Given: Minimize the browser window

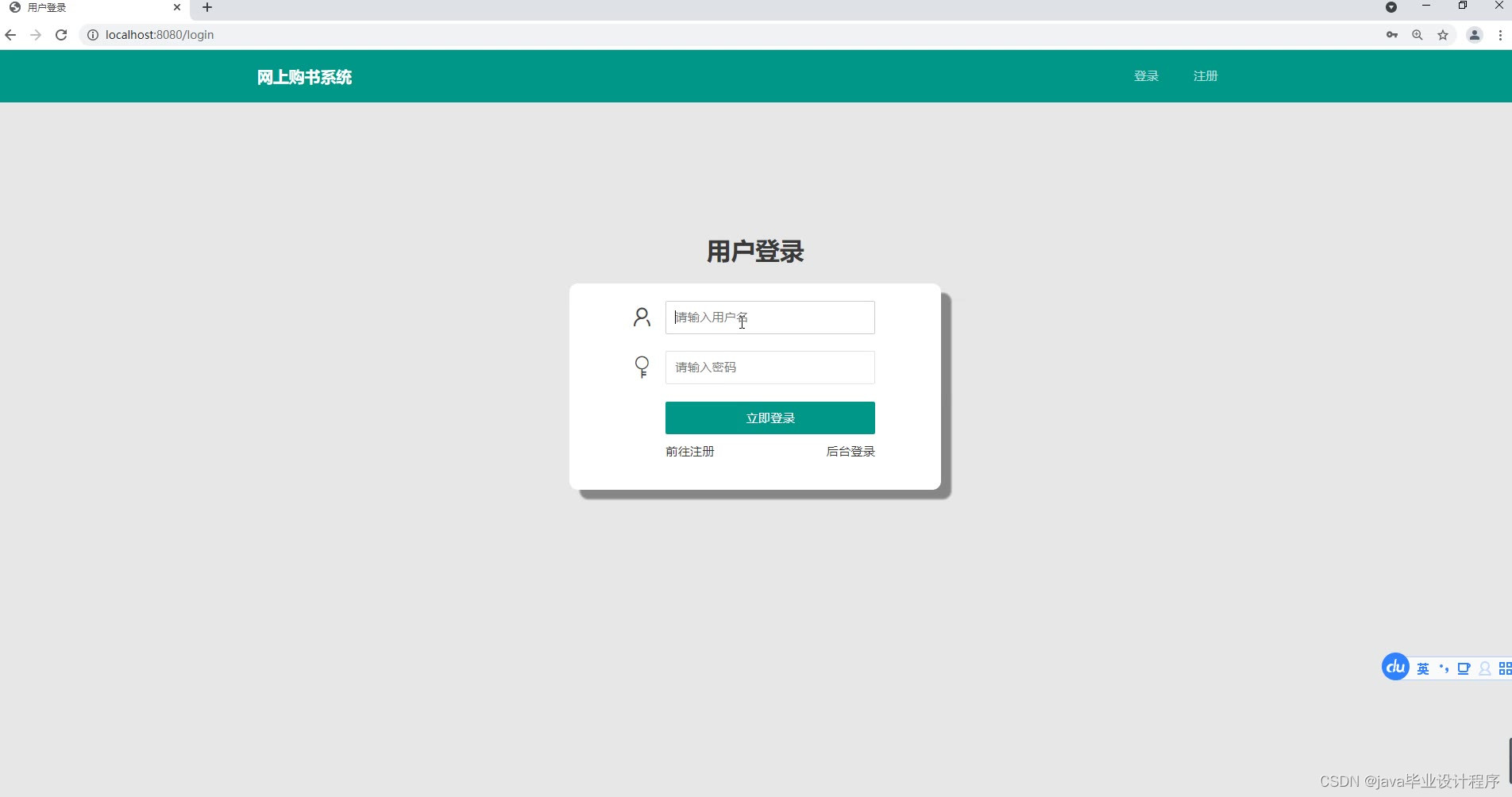Looking at the screenshot, I should [1426, 6].
